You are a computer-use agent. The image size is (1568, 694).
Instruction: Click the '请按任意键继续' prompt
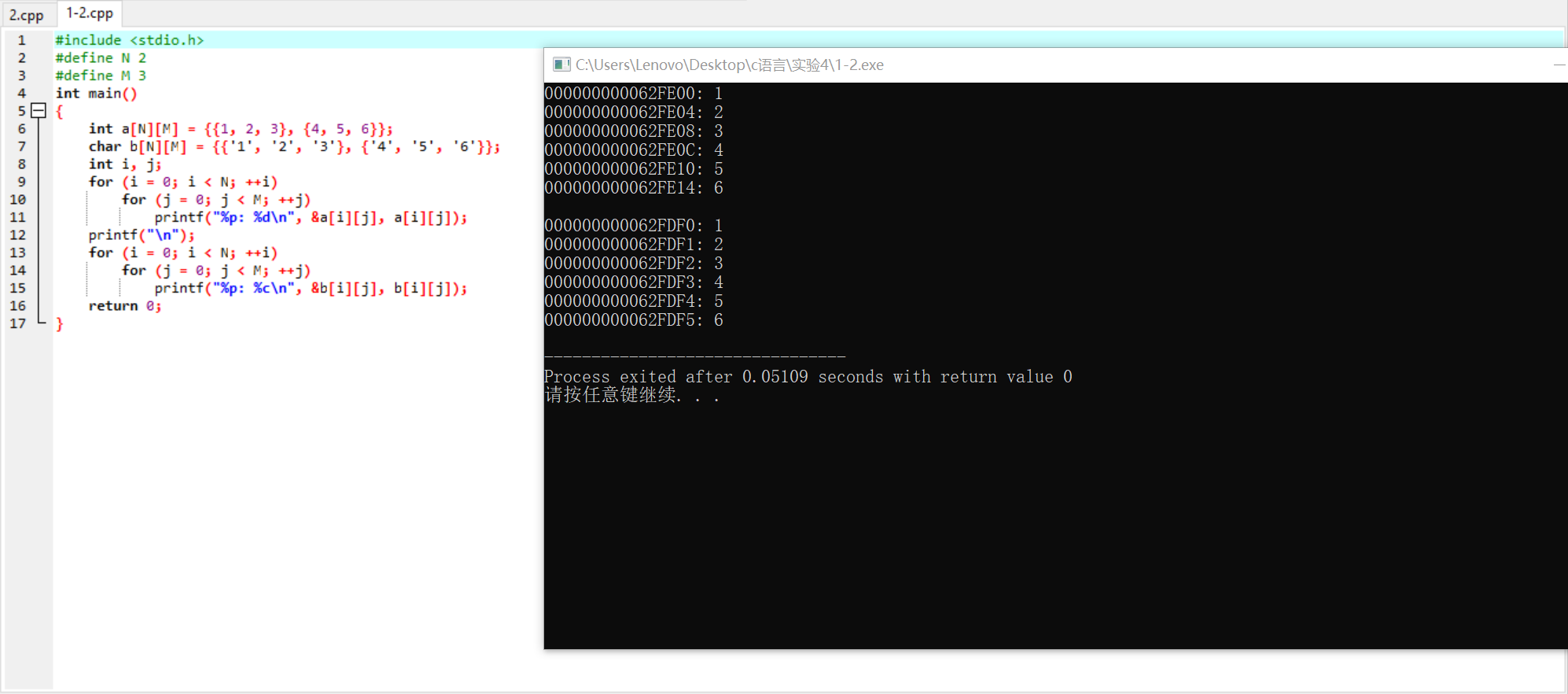[x=631, y=395]
